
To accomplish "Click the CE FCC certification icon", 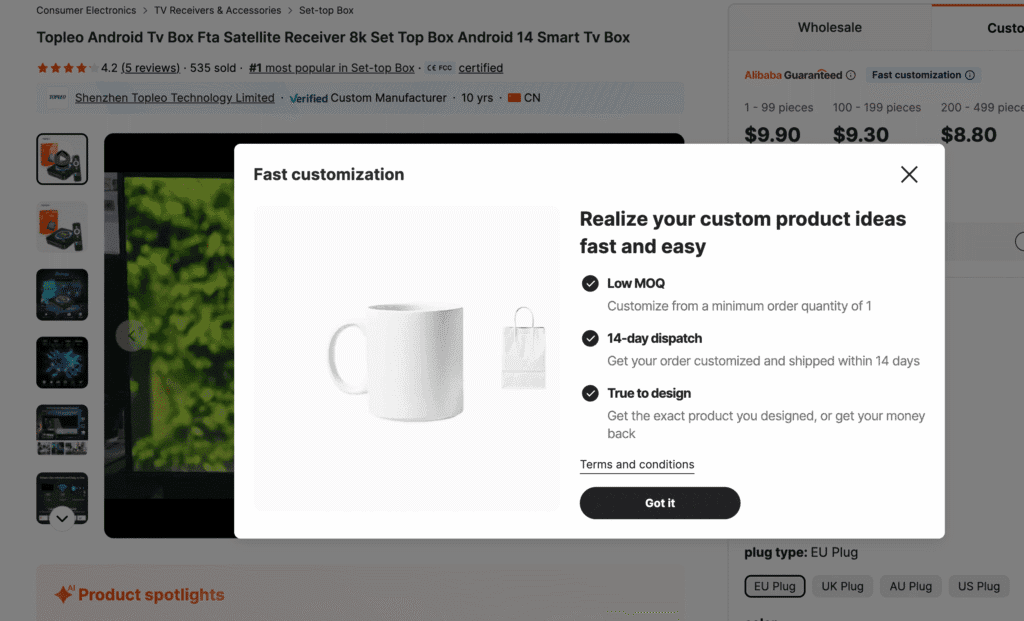I will [438, 68].
